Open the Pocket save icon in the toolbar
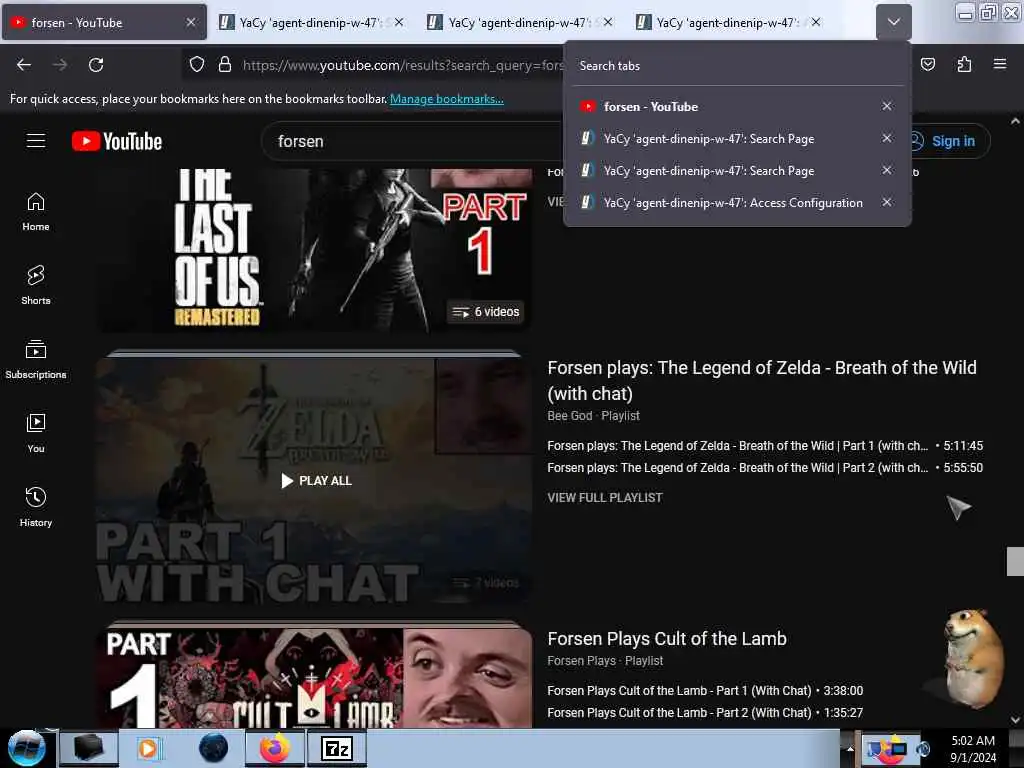 click(928, 64)
